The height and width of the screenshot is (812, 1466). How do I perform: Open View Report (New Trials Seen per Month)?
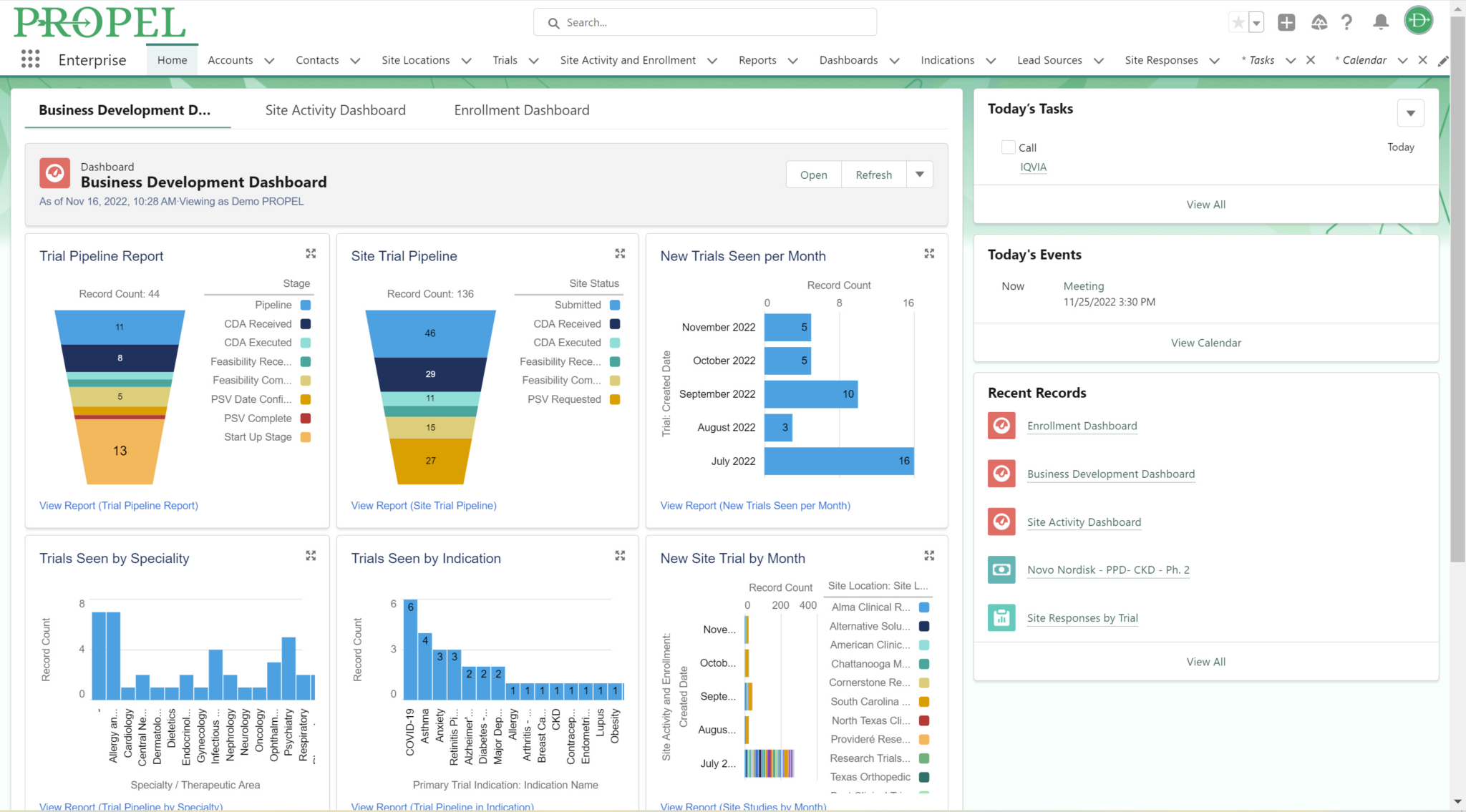(x=755, y=505)
